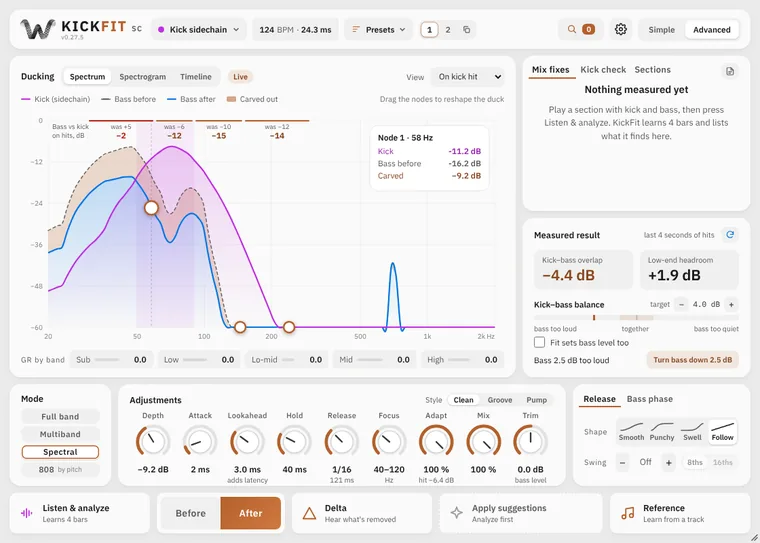Select Full band mode
Screen dimensions: 760x543
coord(60,416)
